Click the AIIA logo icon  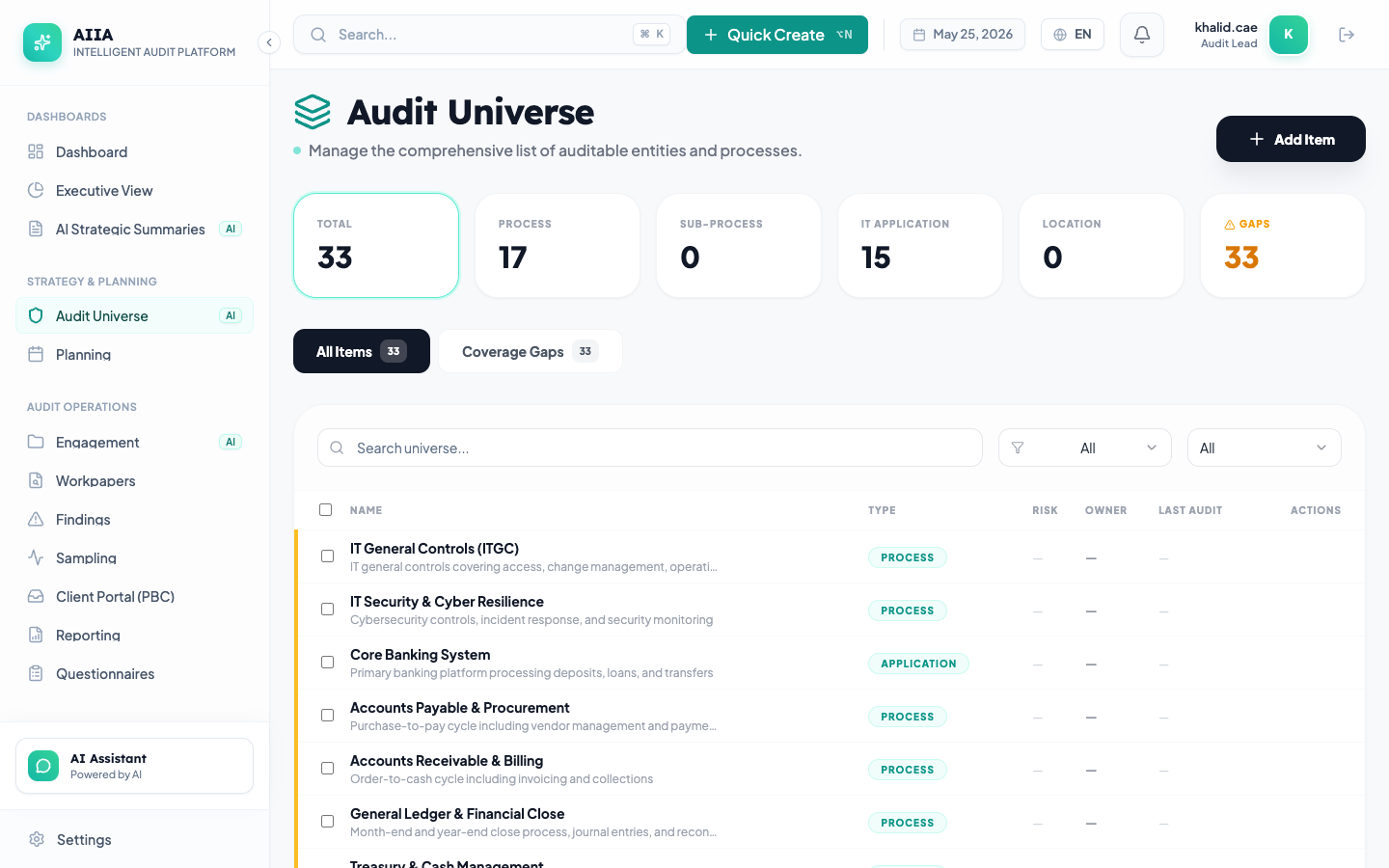pyautogui.click(x=42, y=42)
